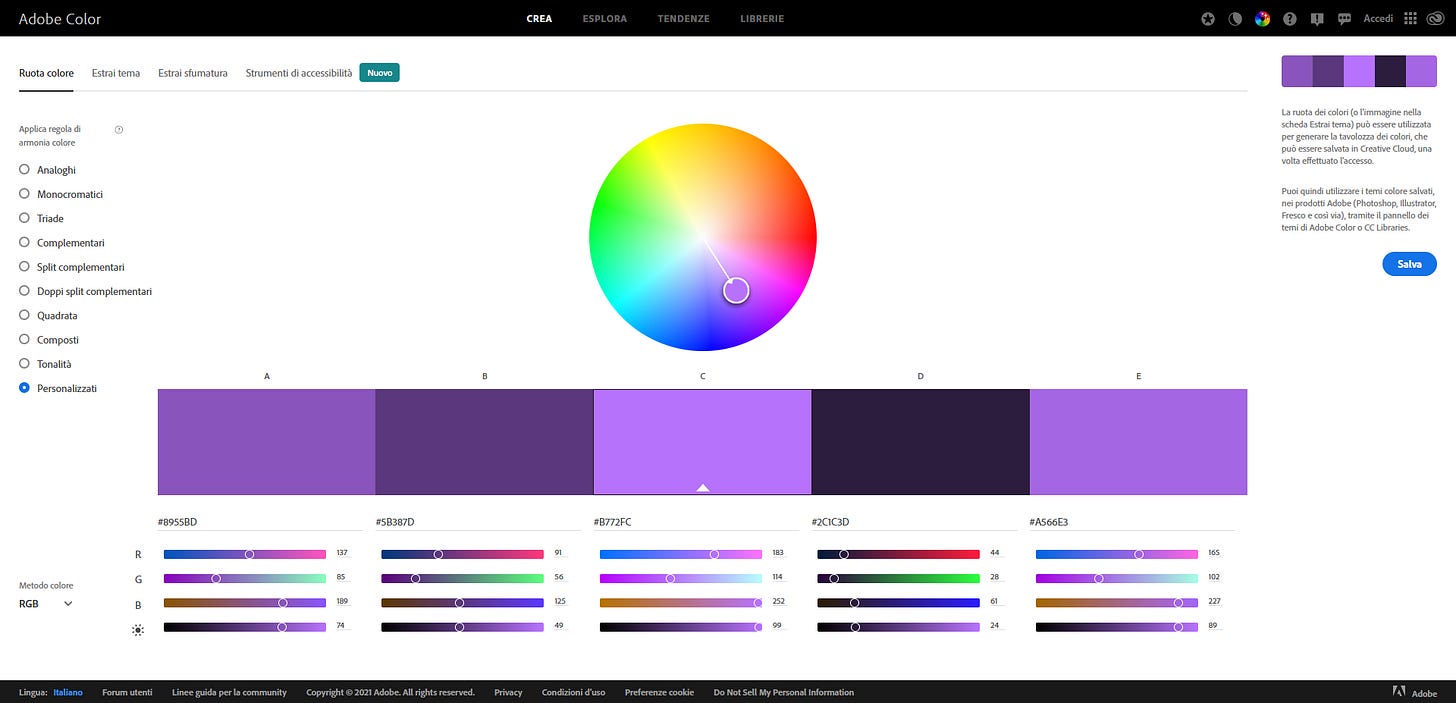The height and width of the screenshot is (703, 1456).
Task: Click the Creative Cloud icon
Action: (1437, 18)
